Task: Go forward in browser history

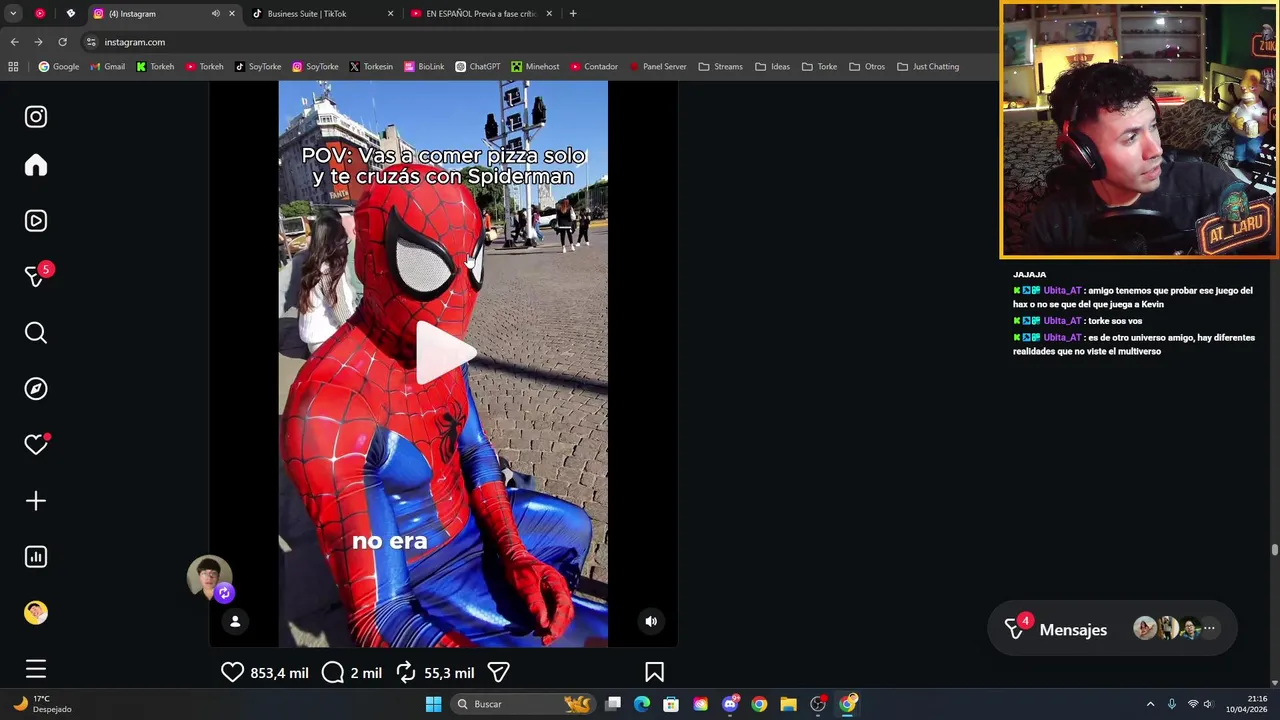Action: coord(38,42)
